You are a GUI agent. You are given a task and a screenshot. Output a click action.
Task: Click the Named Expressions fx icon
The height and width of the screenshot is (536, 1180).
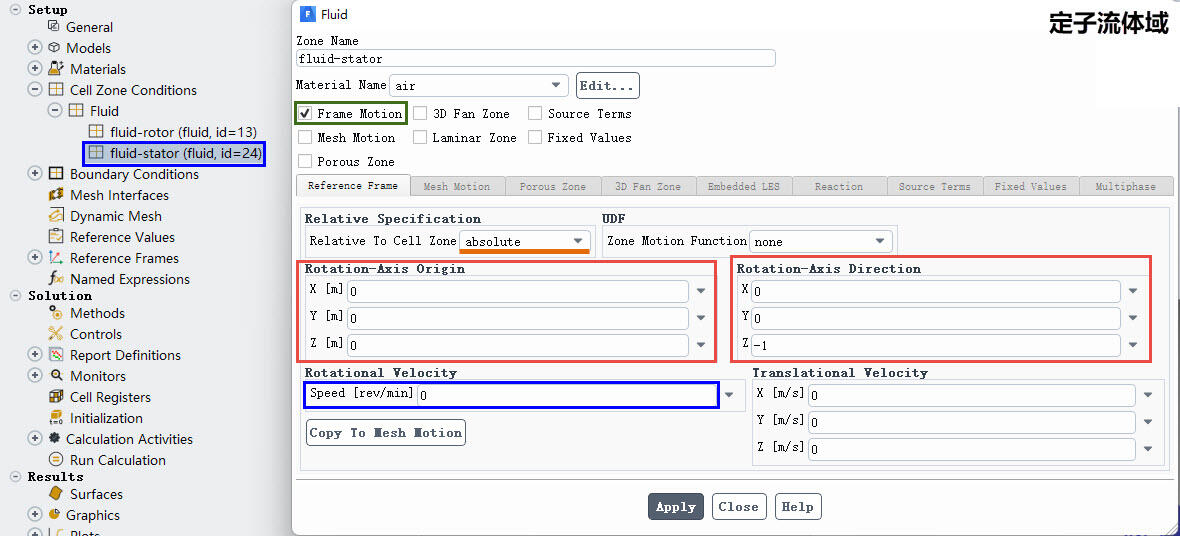point(56,279)
